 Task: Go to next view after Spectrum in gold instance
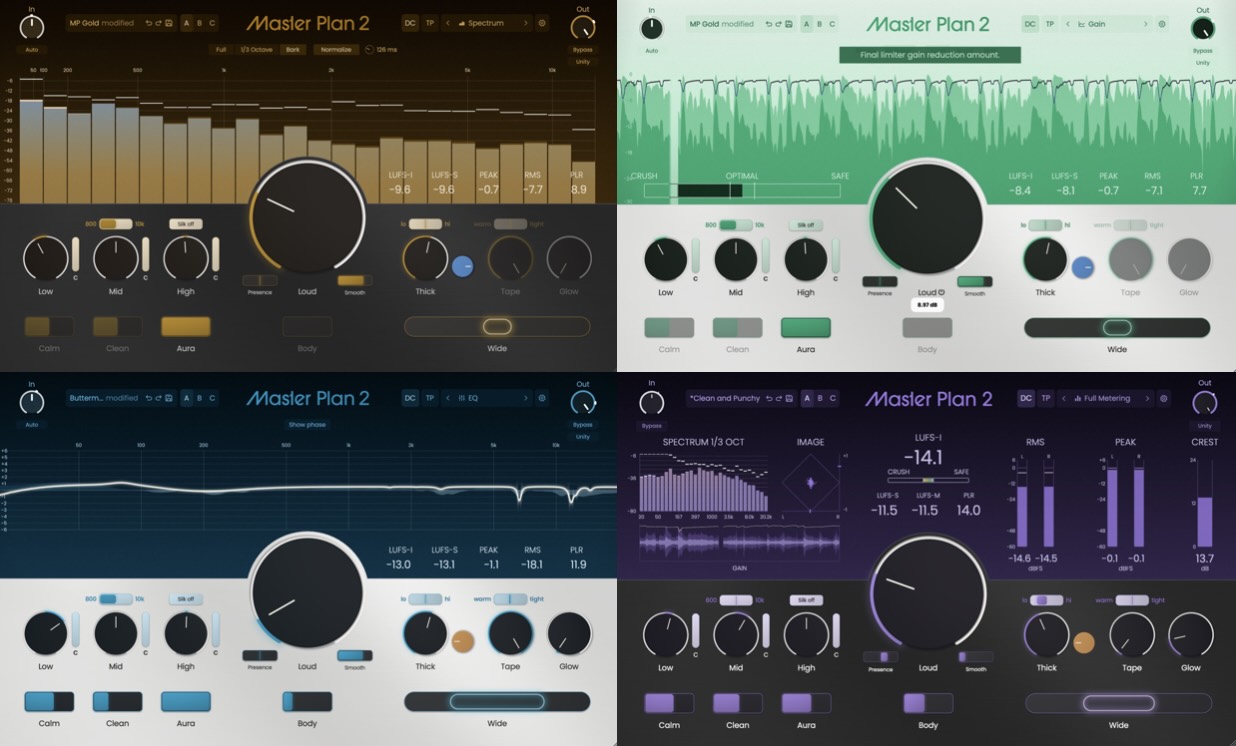point(525,23)
